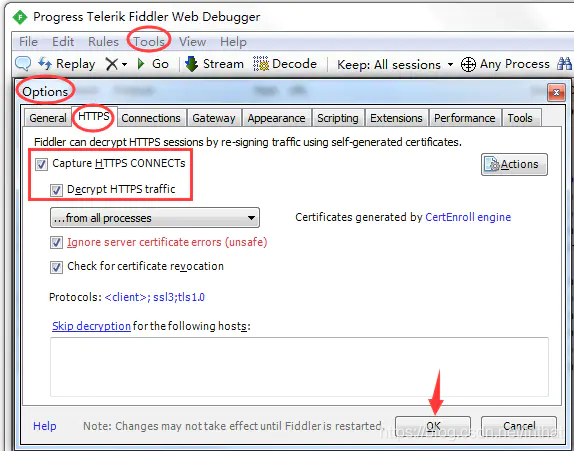Screen dimensions: 574x451
Task: Click the comment speech bubble icon
Action: coord(23,64)
